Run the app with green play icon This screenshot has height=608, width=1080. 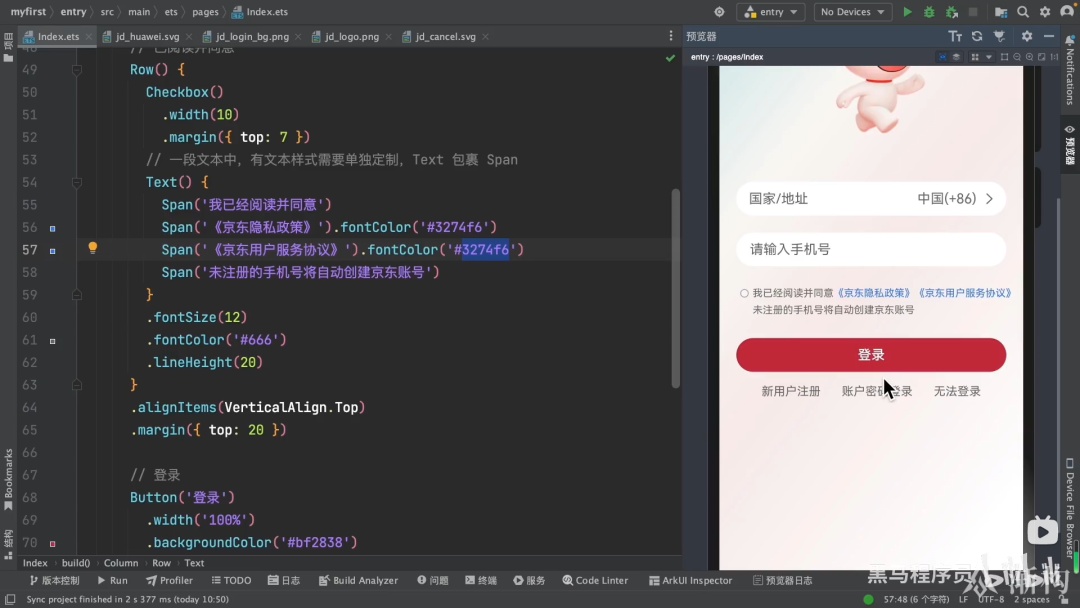click(907, 12)
